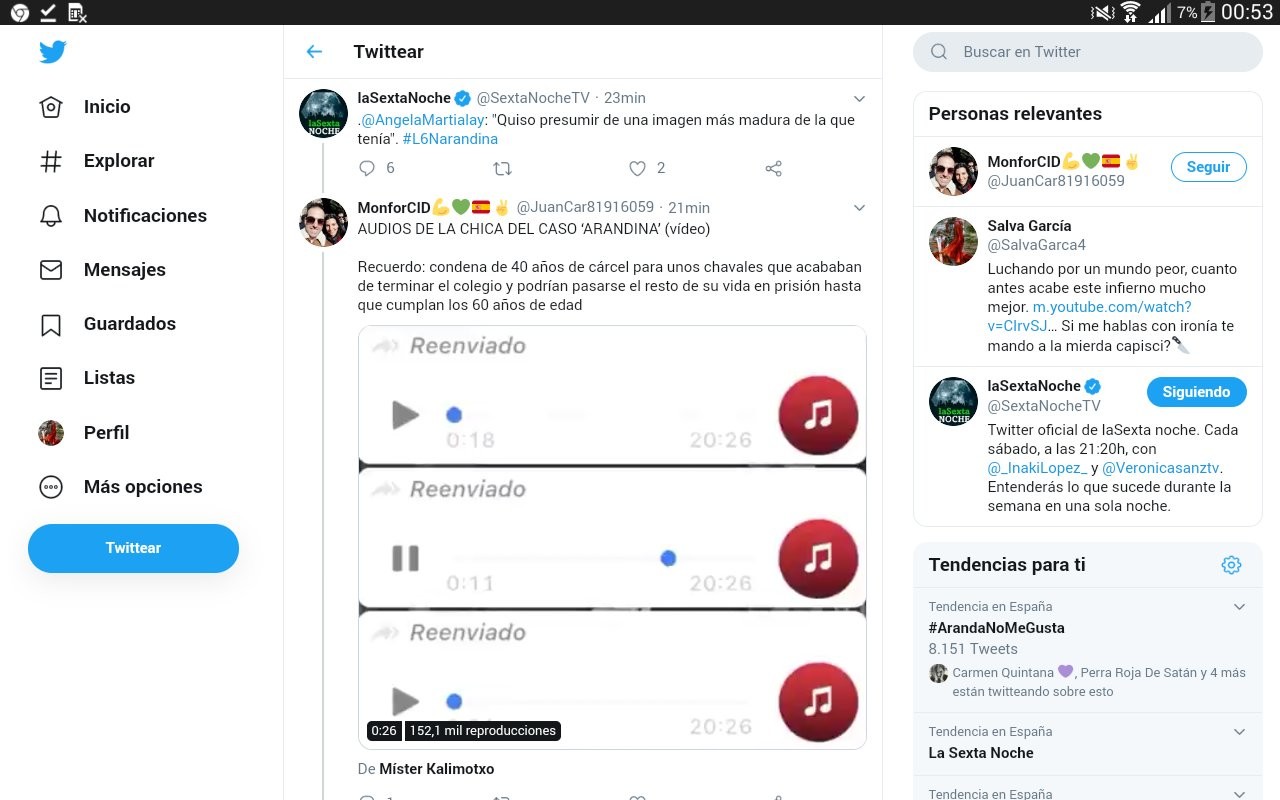The width and height of the screenshot is (1280, 800).
Task: Share the laSextaNoche tweet
Action: click(773, 168)
